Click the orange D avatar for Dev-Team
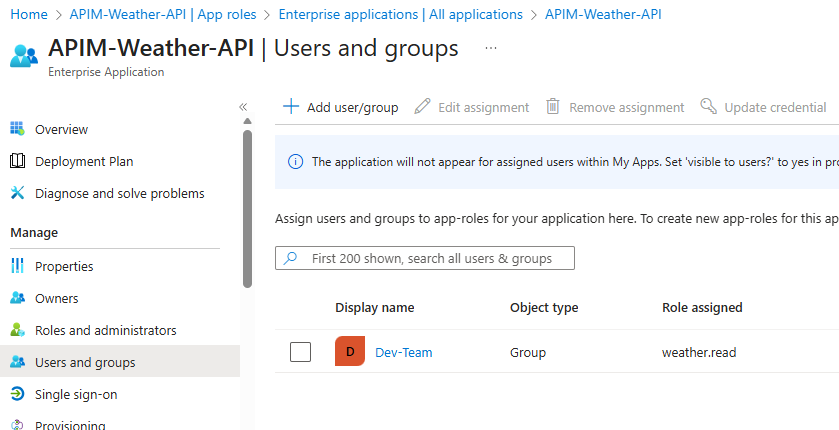The width and height of the screenshot is (839, 430). [x=350, y=351]
